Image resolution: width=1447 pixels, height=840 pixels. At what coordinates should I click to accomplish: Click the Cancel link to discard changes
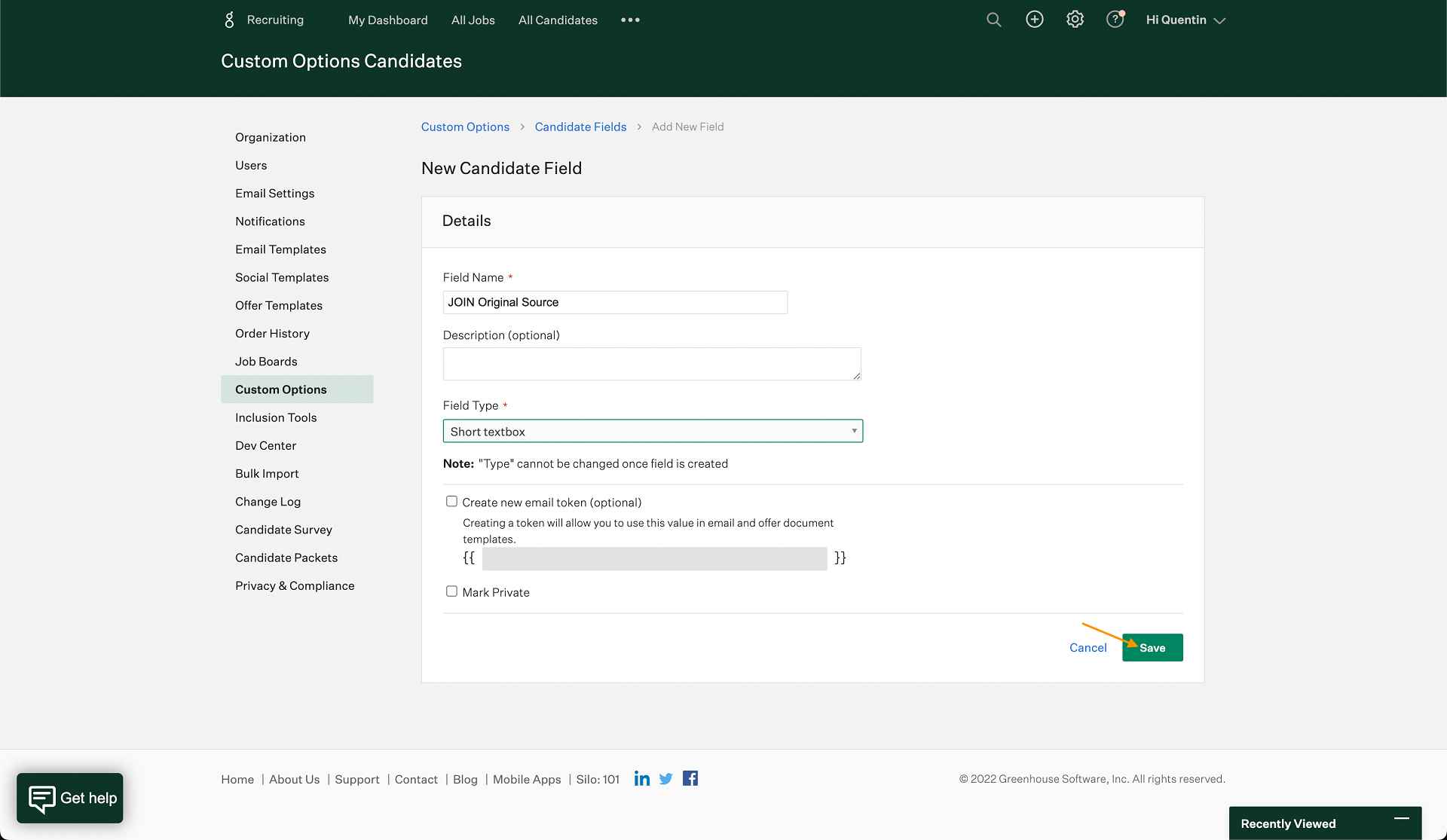[x=1087, y=647]
